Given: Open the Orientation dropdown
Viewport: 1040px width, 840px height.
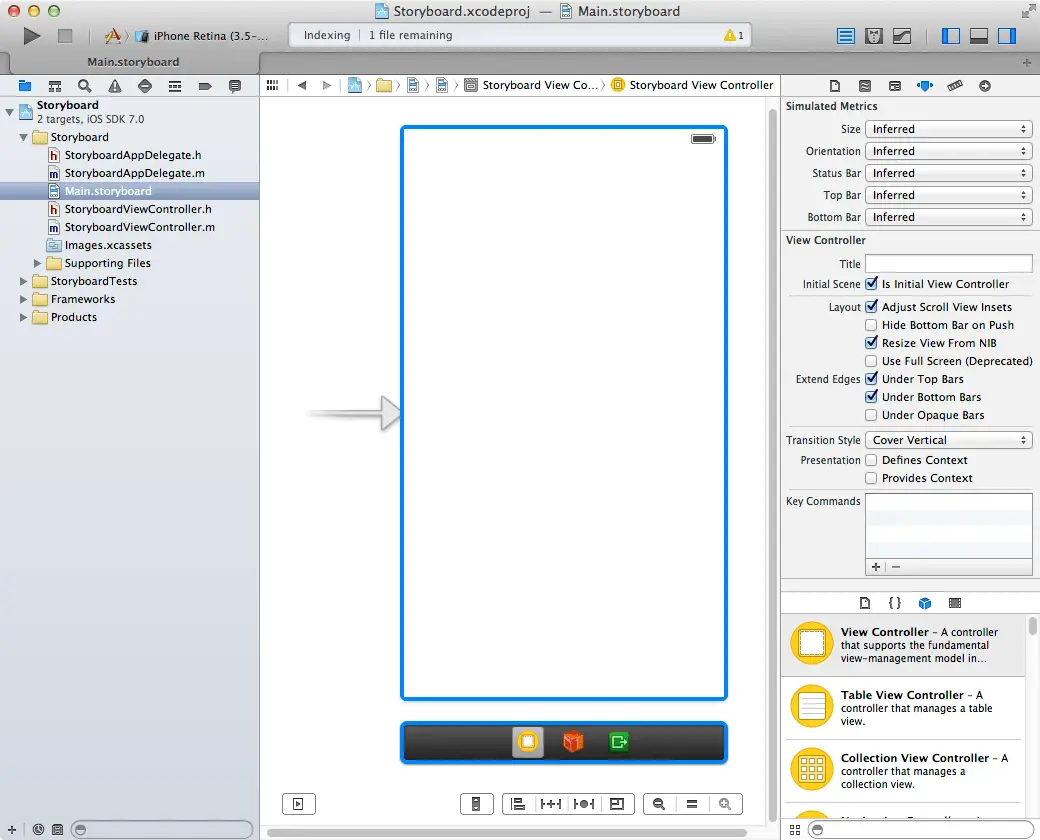Looking at the screenshot, I should point(948,151).
